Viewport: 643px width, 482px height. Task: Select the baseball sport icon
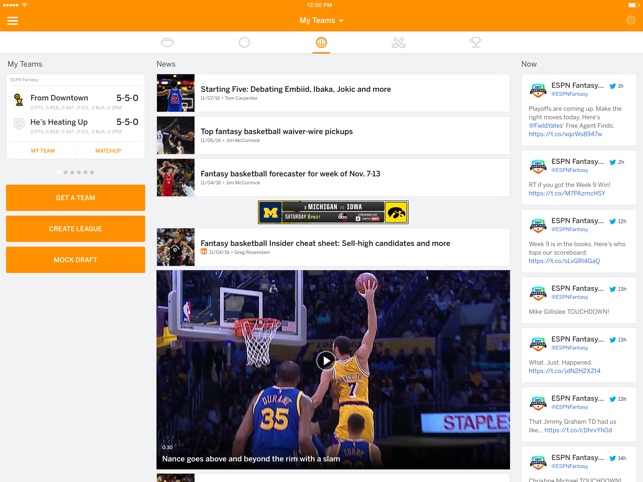244,43
